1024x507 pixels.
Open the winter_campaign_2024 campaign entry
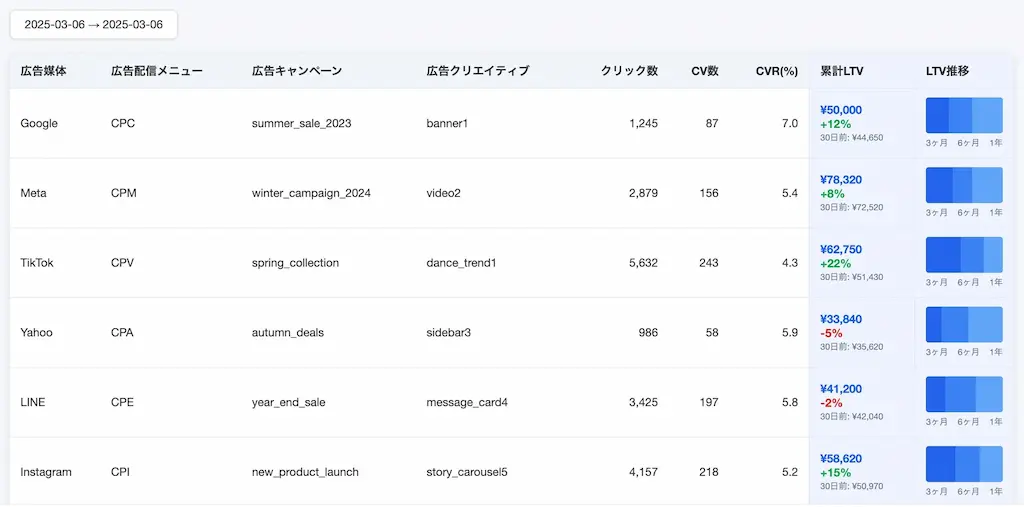(312, 193)
